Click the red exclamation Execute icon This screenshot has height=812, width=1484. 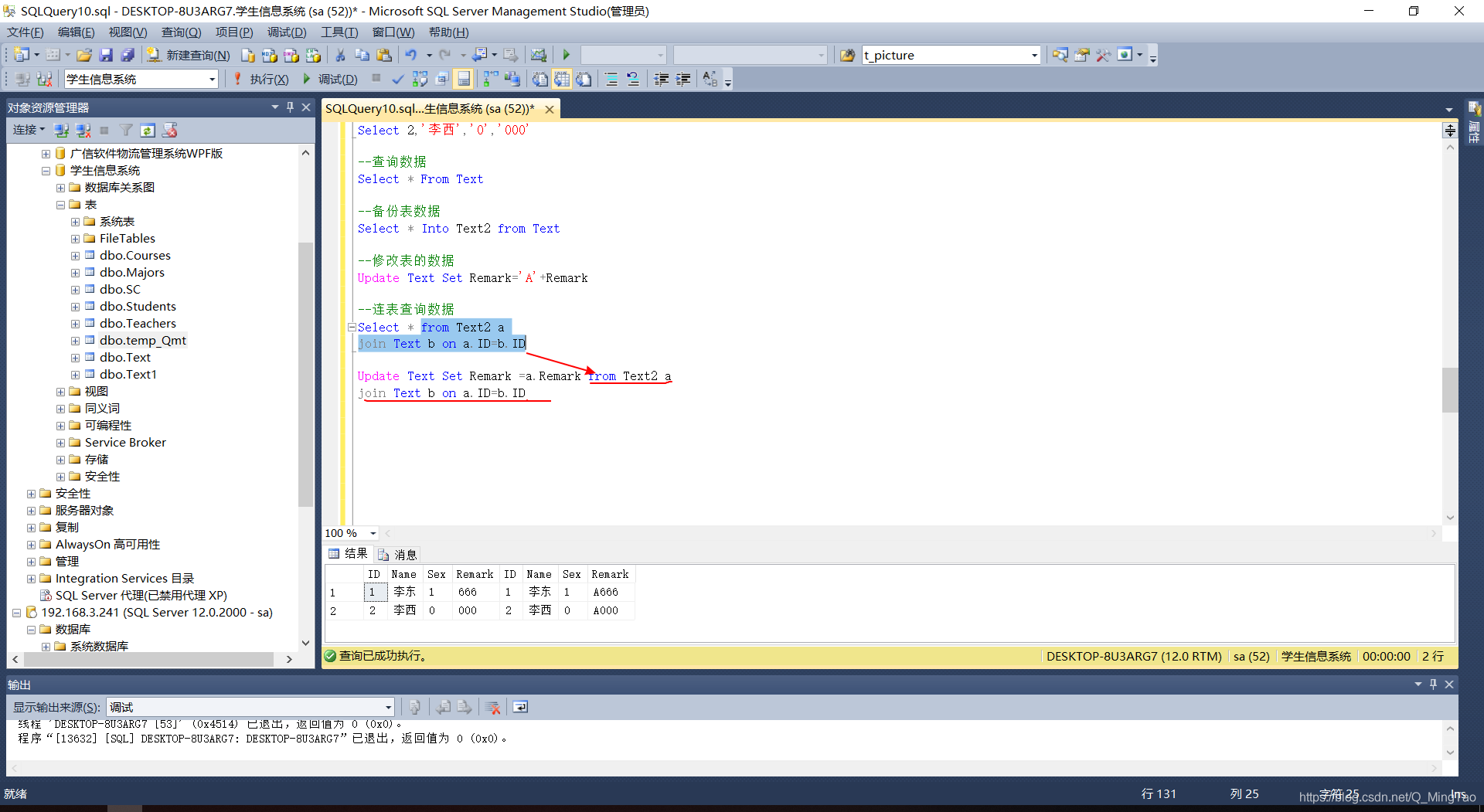point(237,79)
